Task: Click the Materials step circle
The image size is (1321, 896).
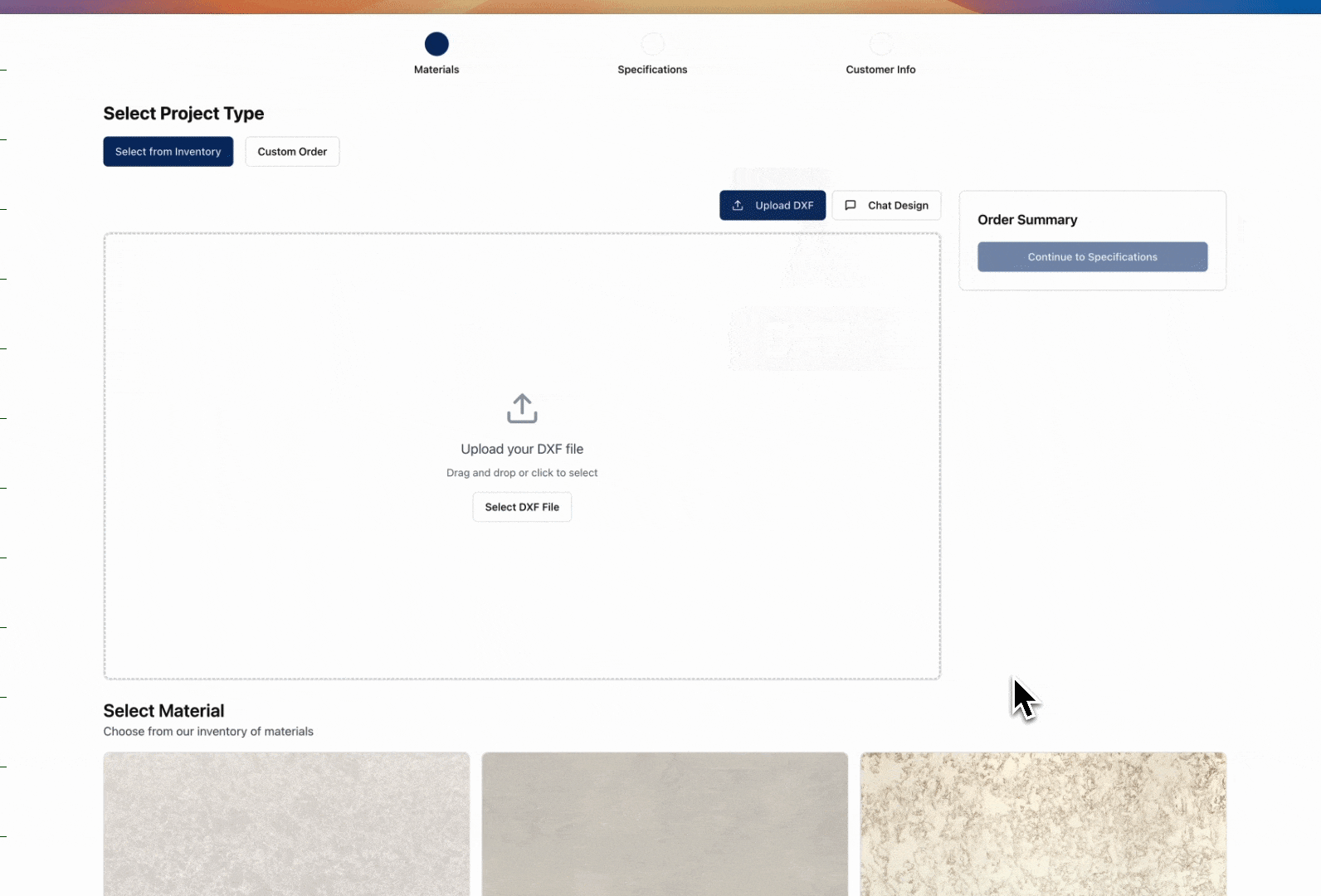Action: [x=436, y=44]
